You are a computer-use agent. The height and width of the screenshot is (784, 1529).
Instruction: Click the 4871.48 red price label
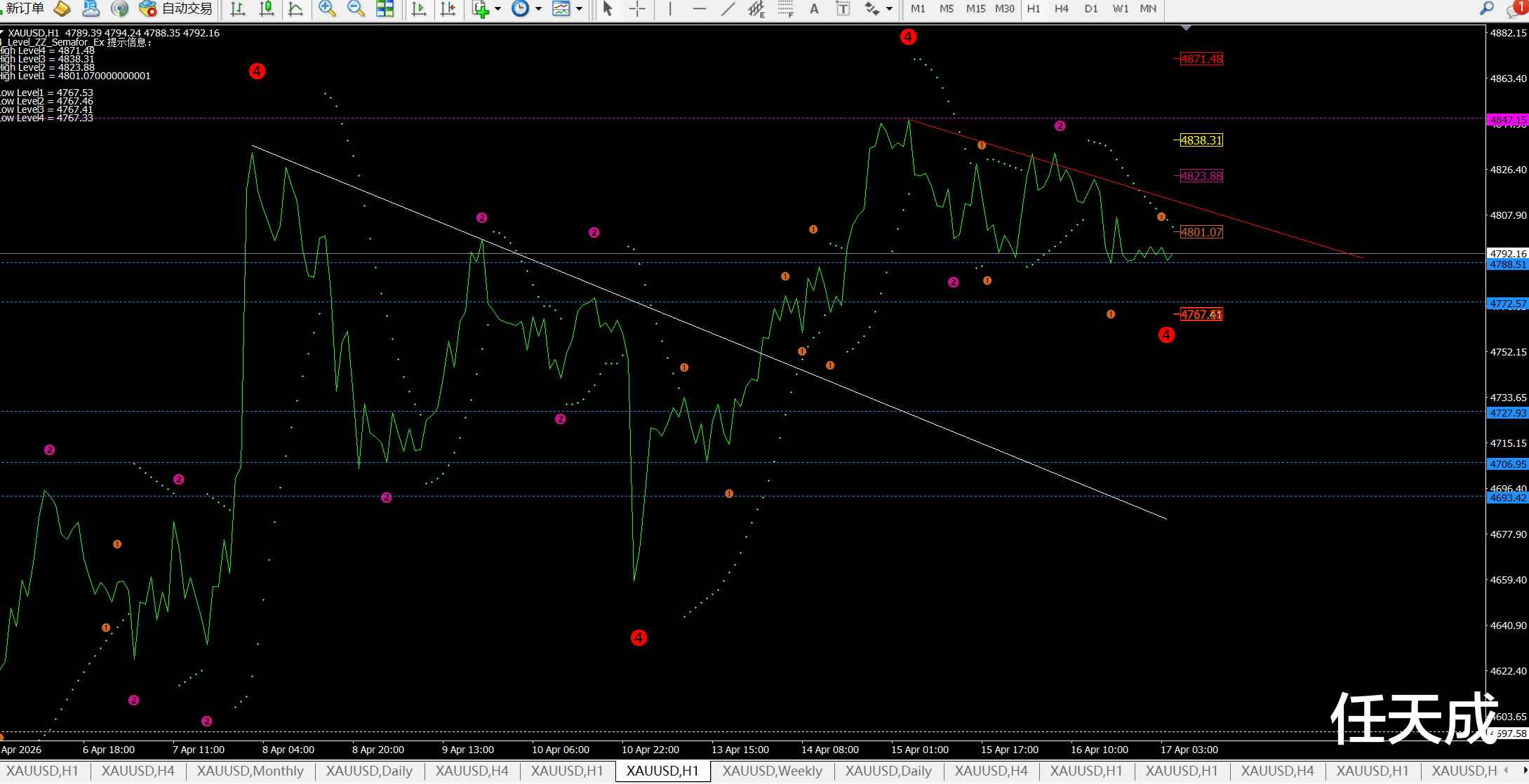coord(1201,59)
